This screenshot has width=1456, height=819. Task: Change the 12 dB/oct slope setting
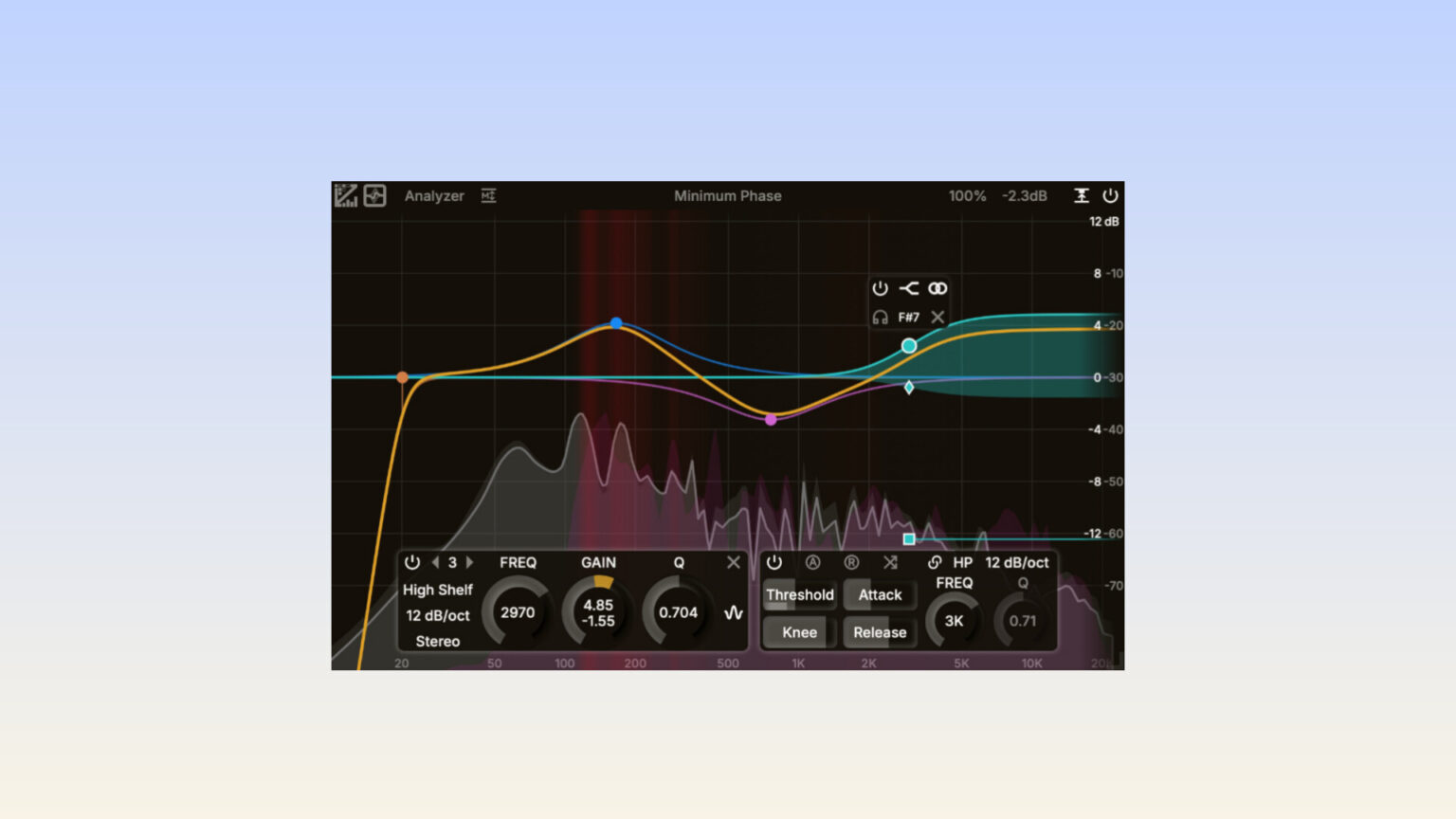point(438,616)
